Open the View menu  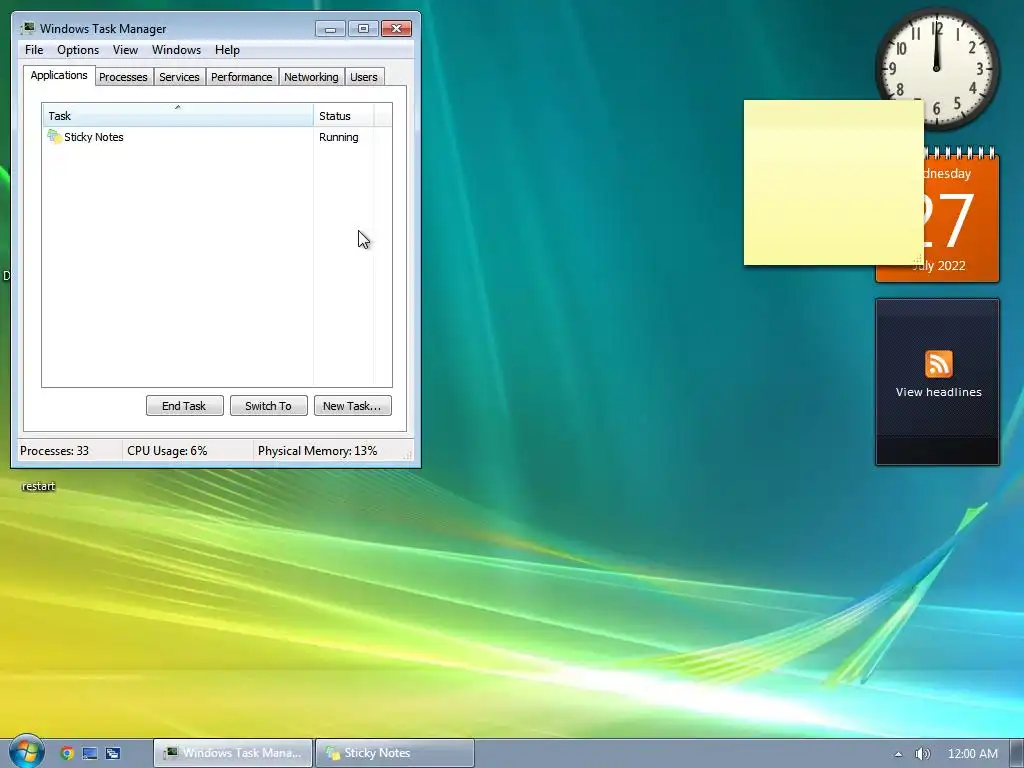125,50
